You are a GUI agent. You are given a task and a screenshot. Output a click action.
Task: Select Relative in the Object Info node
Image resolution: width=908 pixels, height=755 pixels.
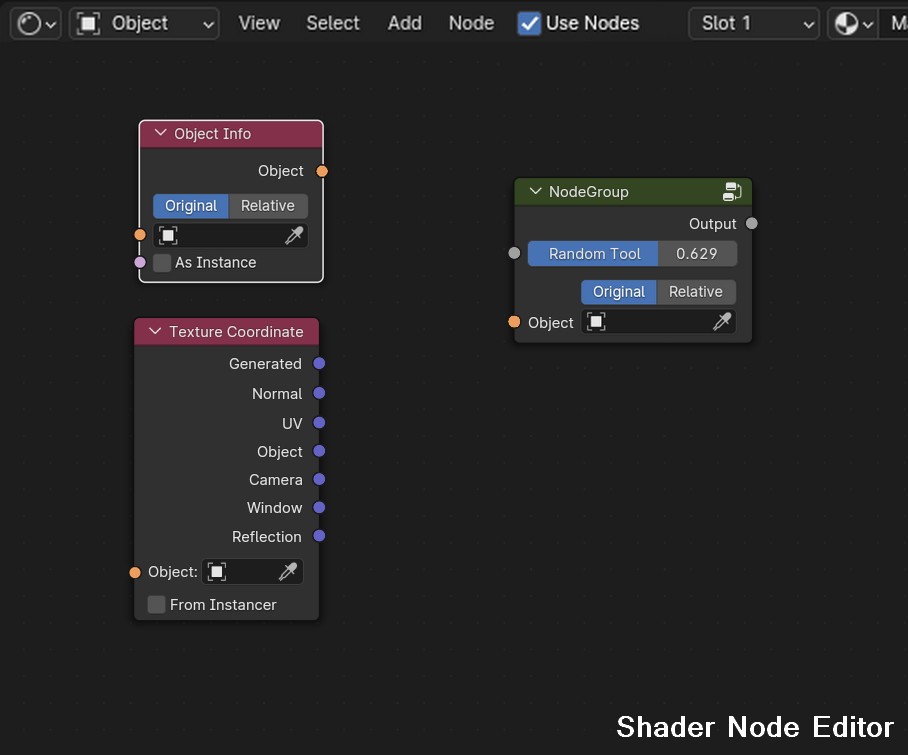click(268, 206)
